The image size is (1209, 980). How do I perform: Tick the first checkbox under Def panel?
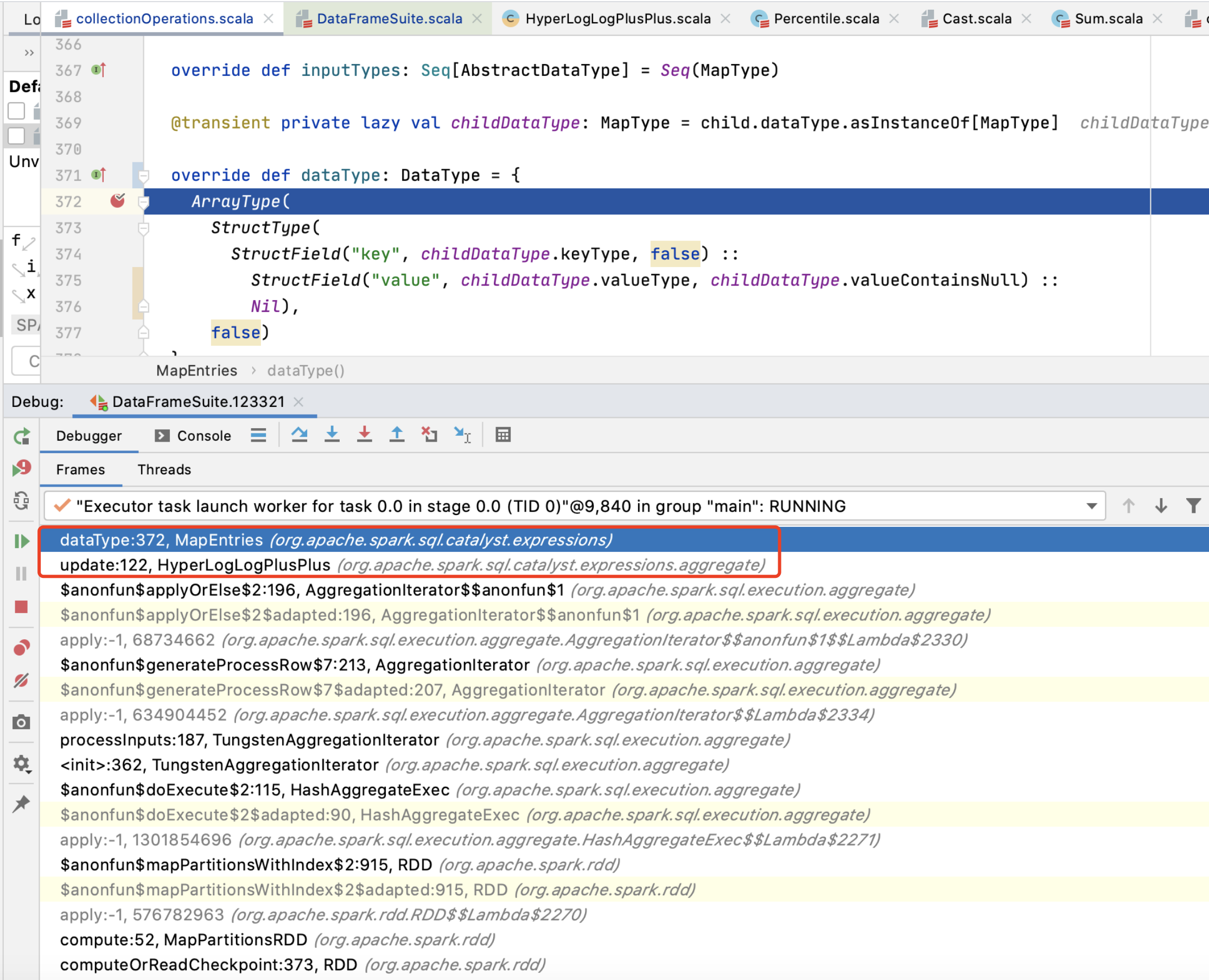pos(16,111)
